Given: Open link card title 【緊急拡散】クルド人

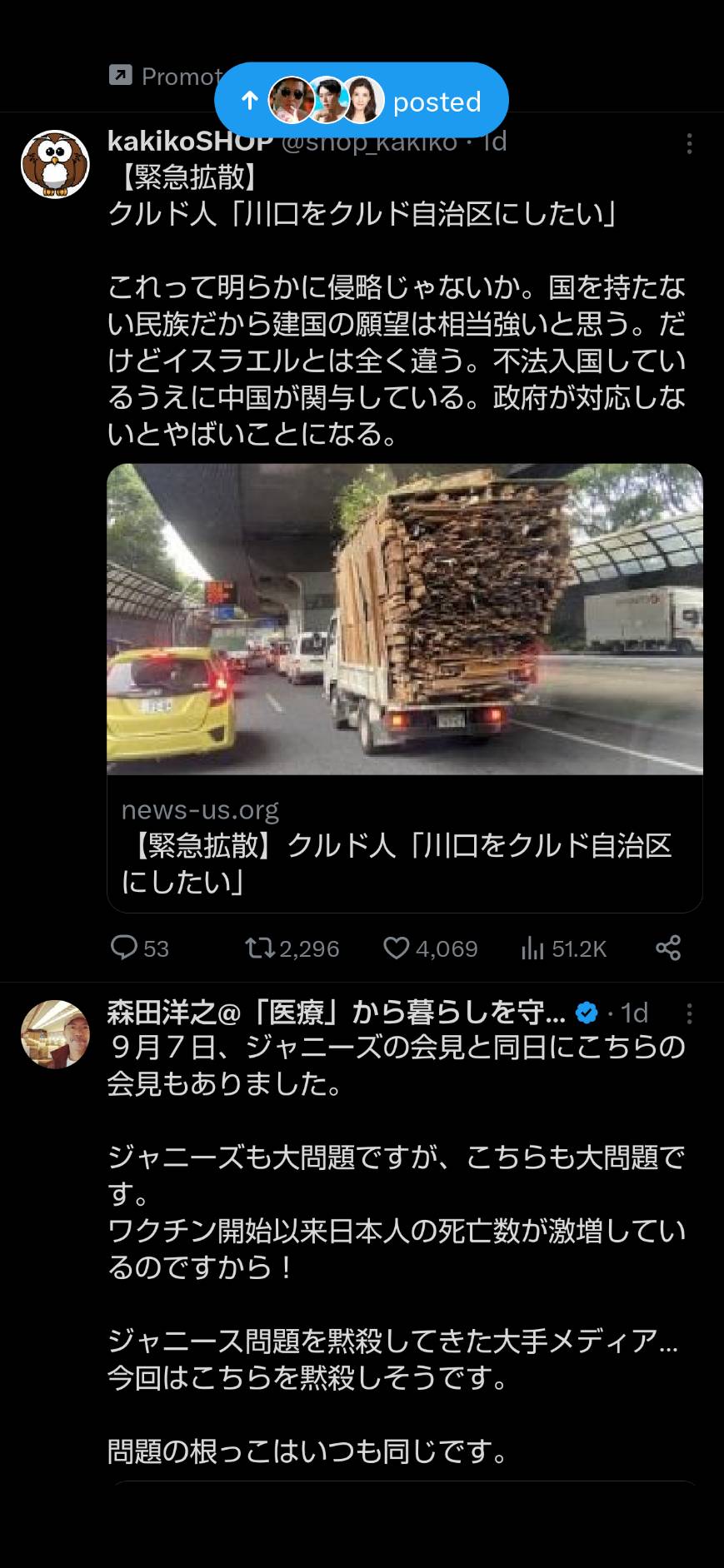Looking at the screenshot, I should tap(397, 864).
